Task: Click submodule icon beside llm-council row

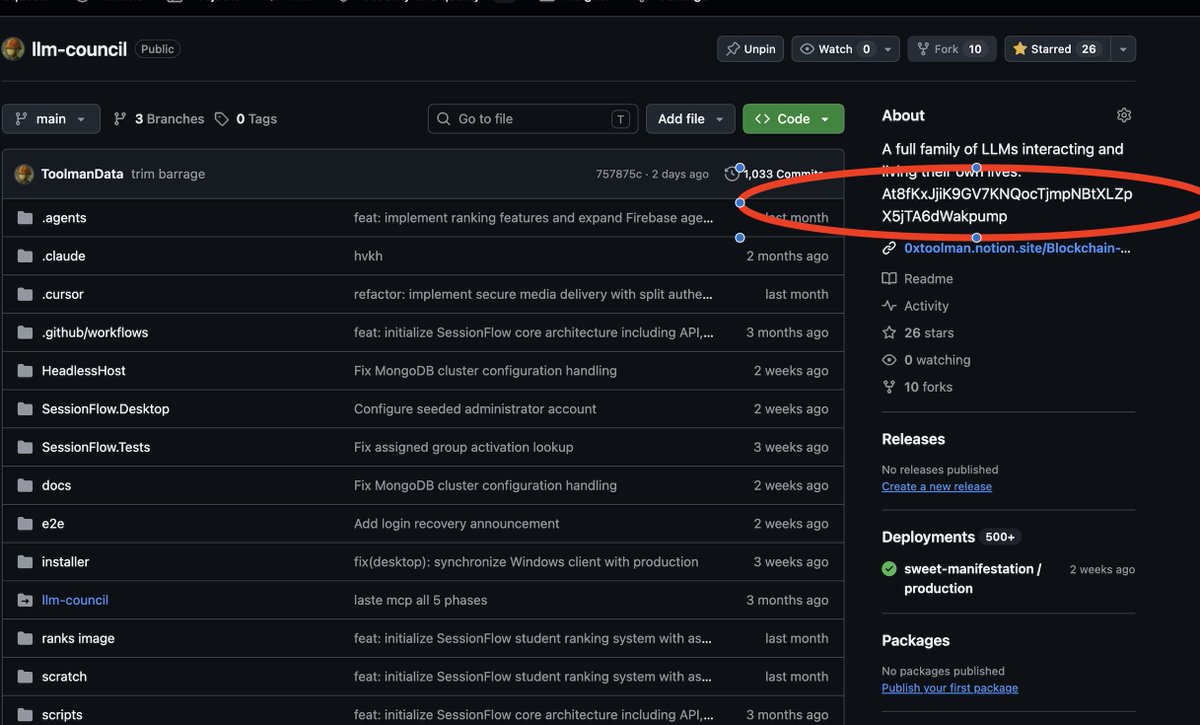Action: click(25, 600)
